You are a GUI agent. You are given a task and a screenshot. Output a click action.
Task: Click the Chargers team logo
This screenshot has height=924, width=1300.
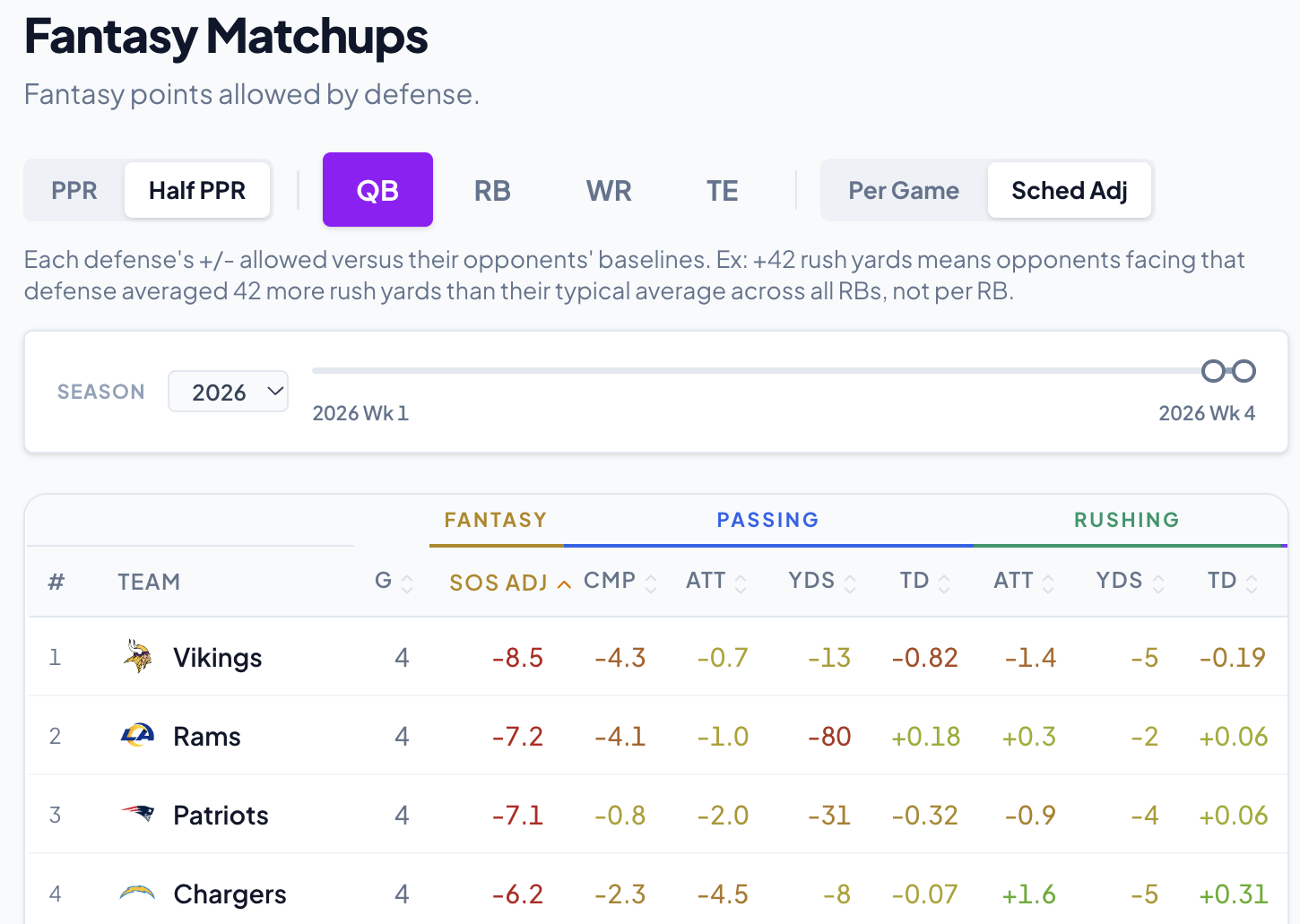coord(137,893)
